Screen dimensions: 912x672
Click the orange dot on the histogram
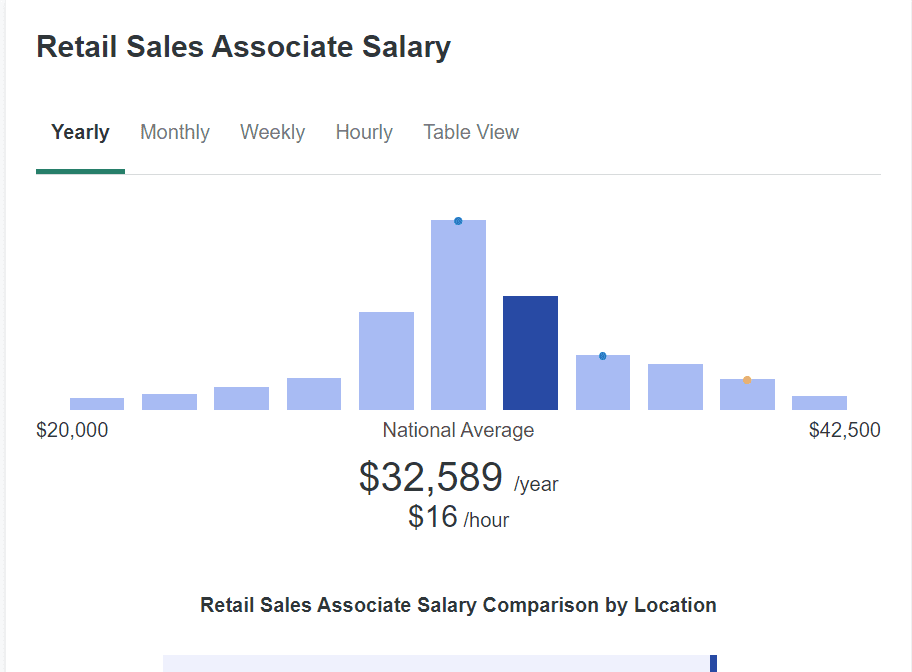pyautogui.click(x=747, y=380)
